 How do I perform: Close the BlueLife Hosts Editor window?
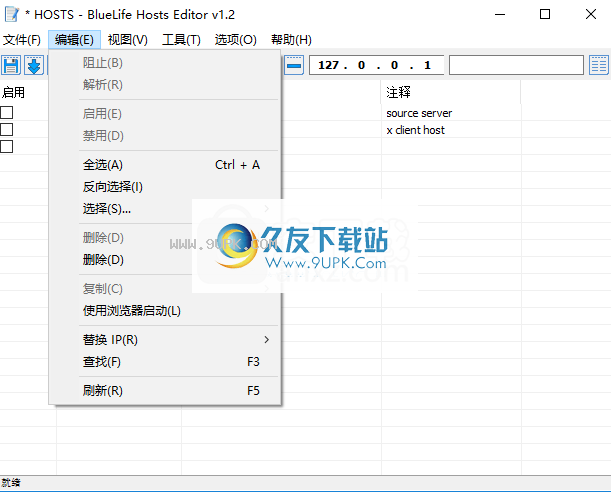(591, 14)
